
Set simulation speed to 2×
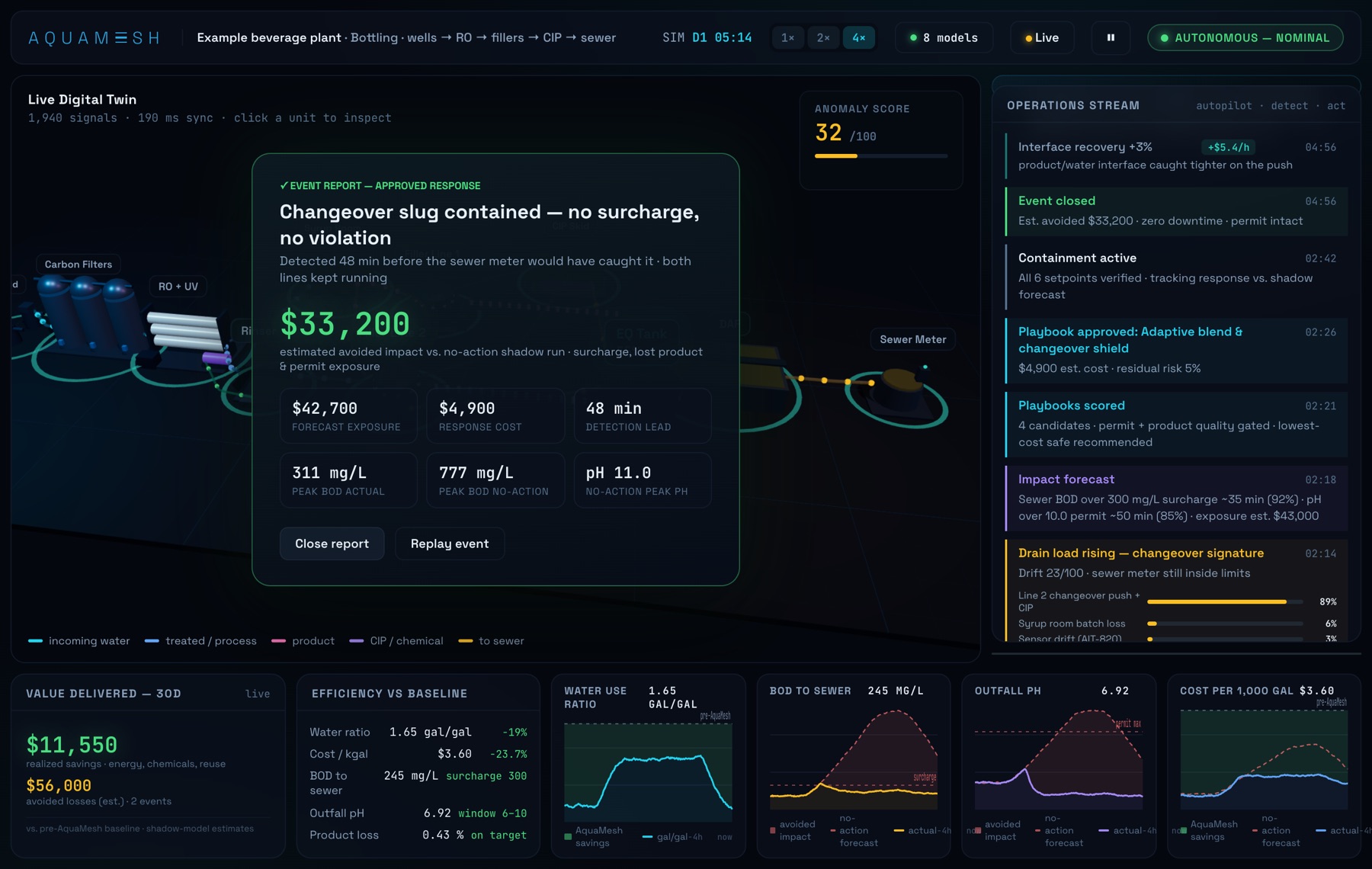point(823,37)
